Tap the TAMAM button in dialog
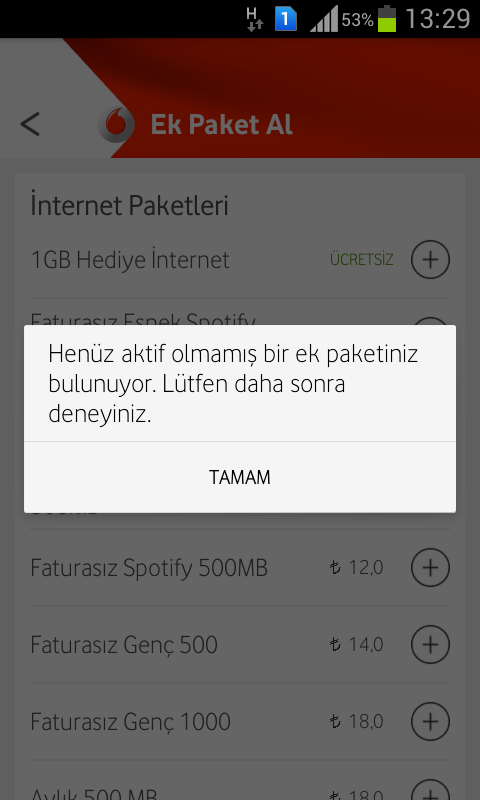The width and height of the screenshot is (480, 800). (240, 478)
